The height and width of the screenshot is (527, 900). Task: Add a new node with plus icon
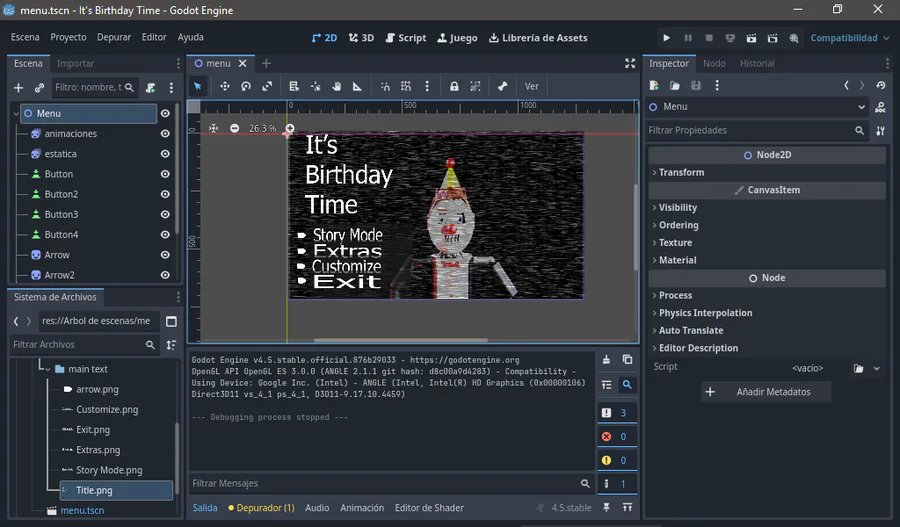tap(18, 87)
